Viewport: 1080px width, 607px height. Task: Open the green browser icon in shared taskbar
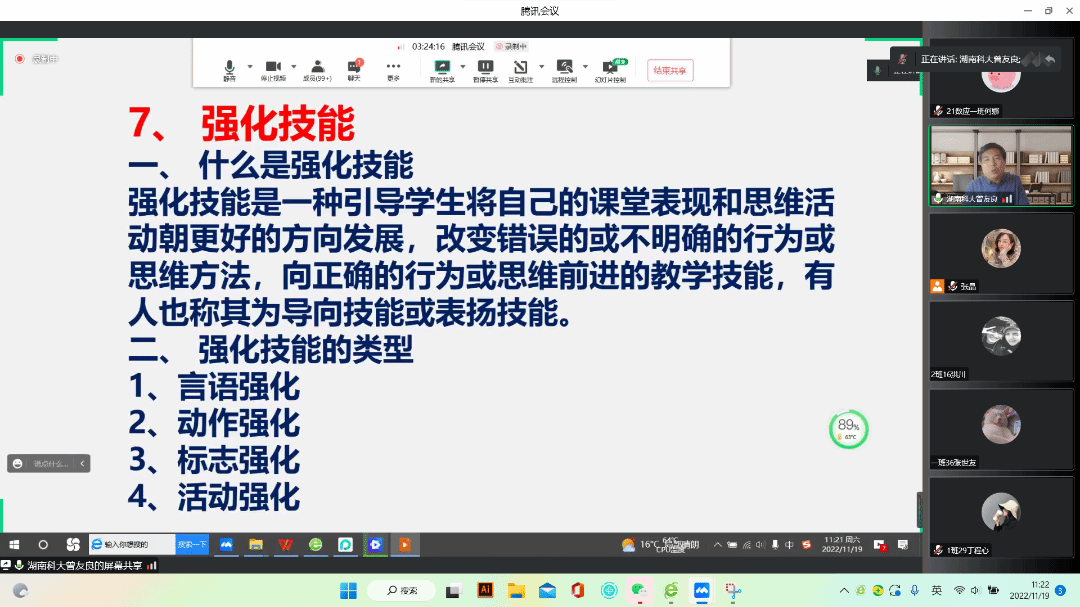pyautogui.click(x=315, y=545)
